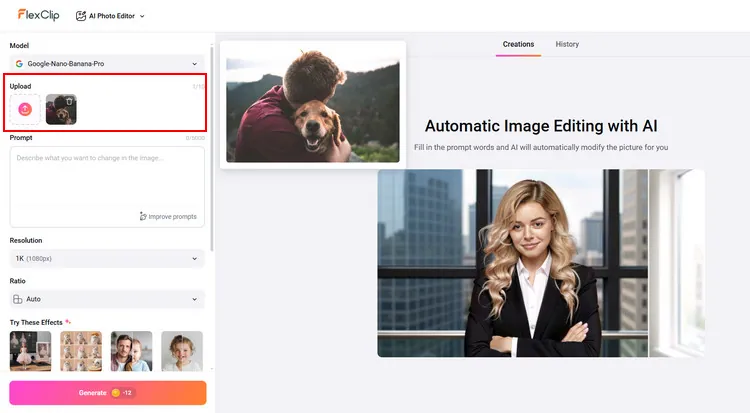Click the prompt description text field
Image resolution: width=750 pixels, height=413 pixels.
click(107, 178)
